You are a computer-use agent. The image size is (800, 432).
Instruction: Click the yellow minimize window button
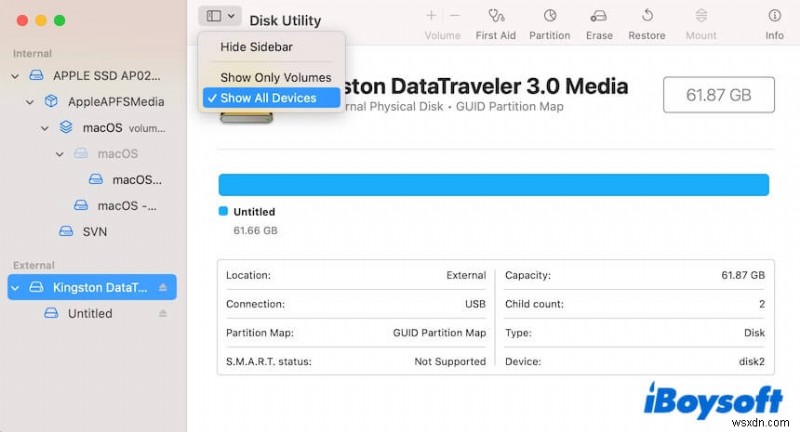[x=41, y=20]
